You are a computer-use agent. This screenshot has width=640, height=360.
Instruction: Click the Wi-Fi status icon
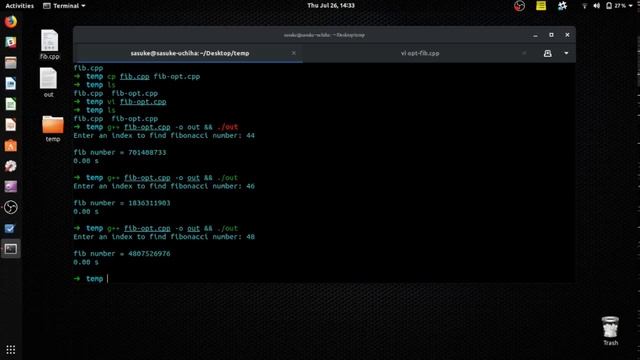click(x=584, y=6)
